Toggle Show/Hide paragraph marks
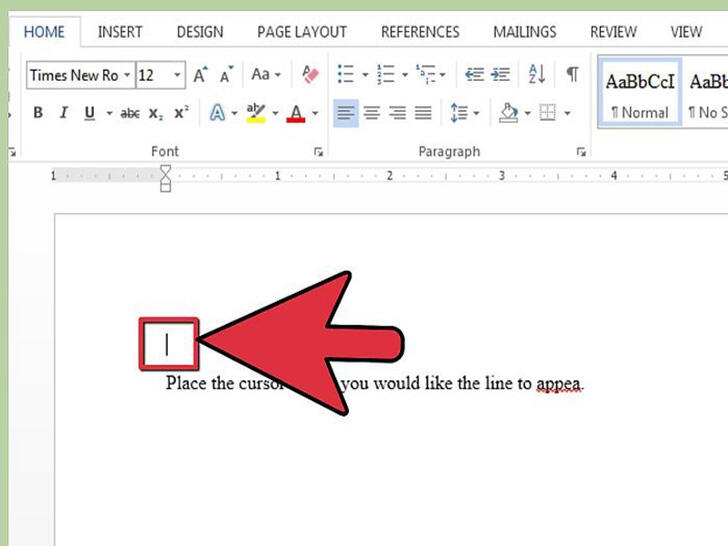This screenshot has width=728, height=546. pyautogui.click(x=572, y=74)
